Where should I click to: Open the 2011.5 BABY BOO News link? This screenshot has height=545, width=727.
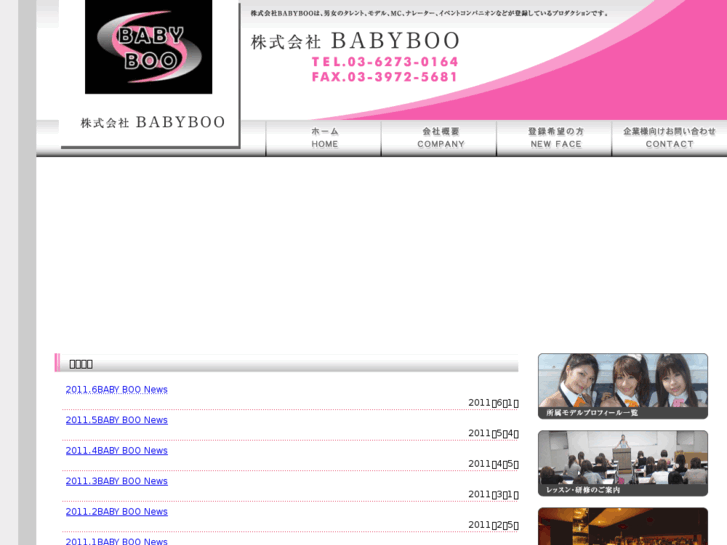pyautogui.click(x=116, y=420)
